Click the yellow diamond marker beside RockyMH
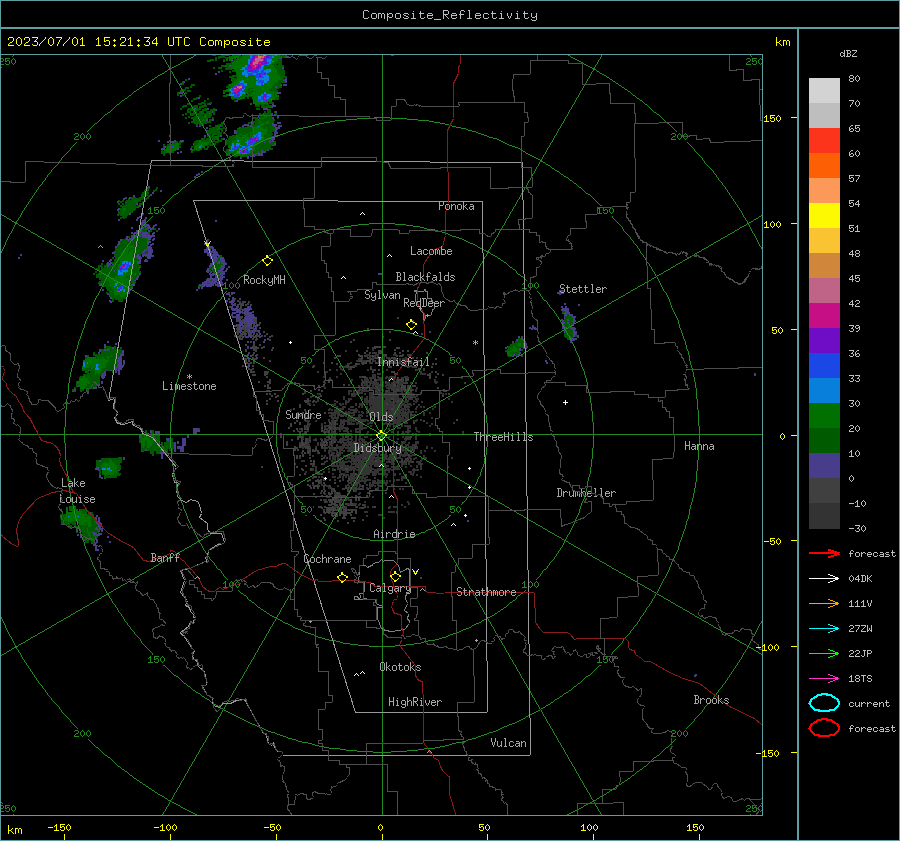 tap(267, 261)
